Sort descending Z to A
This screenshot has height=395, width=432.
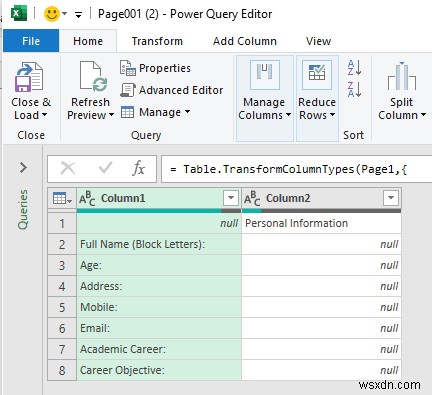(x=354, y=89)
